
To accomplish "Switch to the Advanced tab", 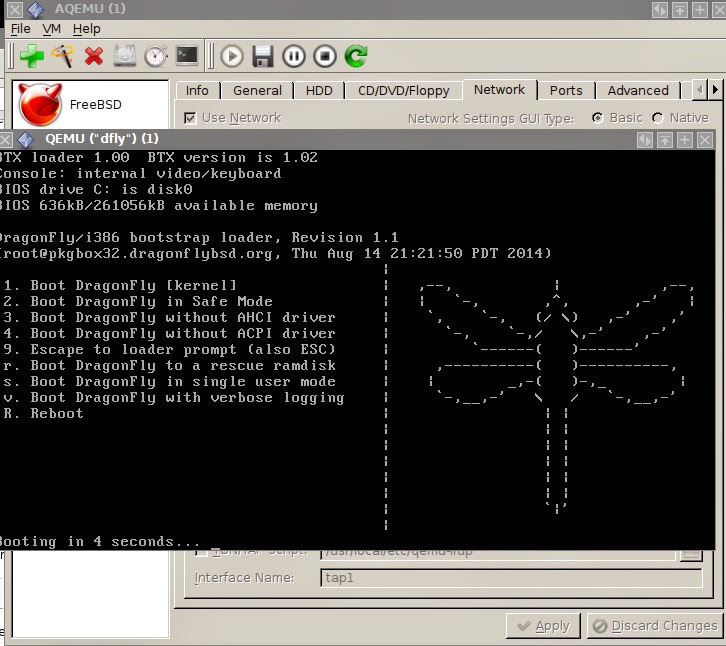I will click(638, 90).
